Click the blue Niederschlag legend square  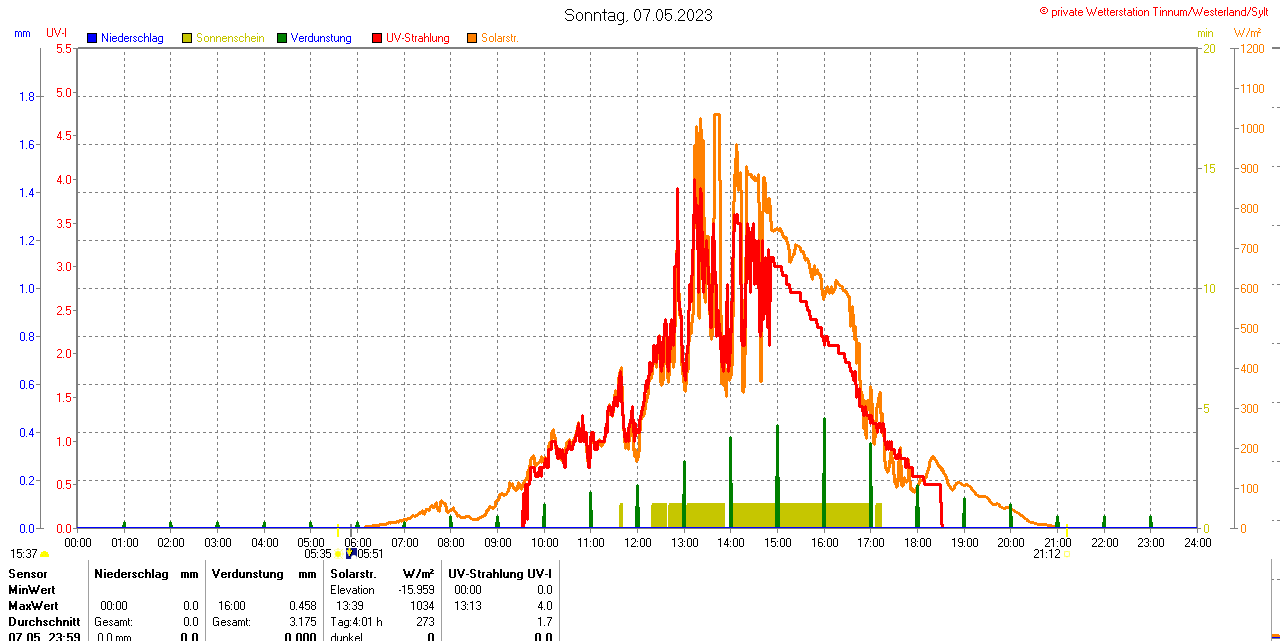(x=92, y=38)
